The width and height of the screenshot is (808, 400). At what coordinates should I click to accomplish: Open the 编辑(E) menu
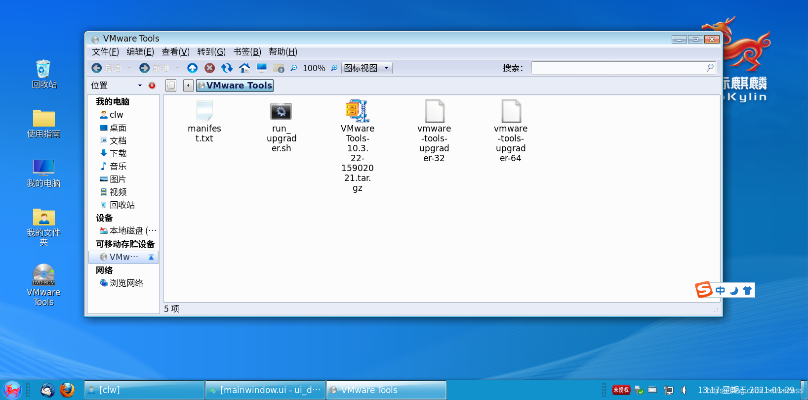[x=140, y=52]
